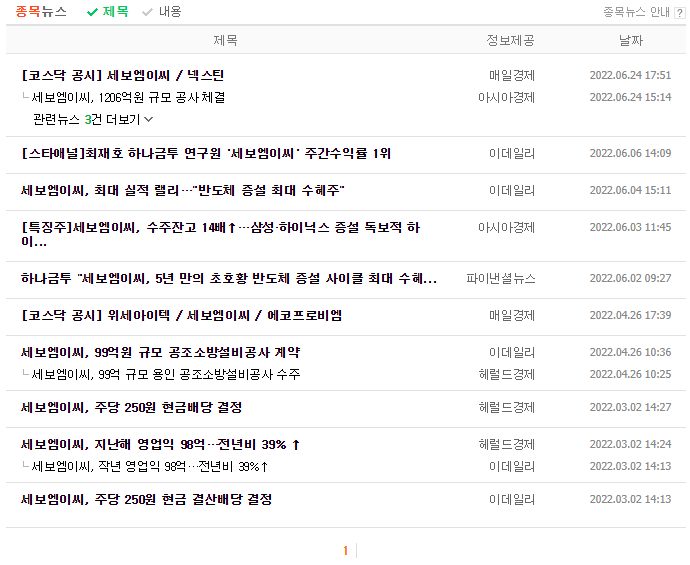The image size is (690, 565).
Task: Open article 최재호 하나금투 연구원 주간수익률 1위
Action: click(206, 153)
